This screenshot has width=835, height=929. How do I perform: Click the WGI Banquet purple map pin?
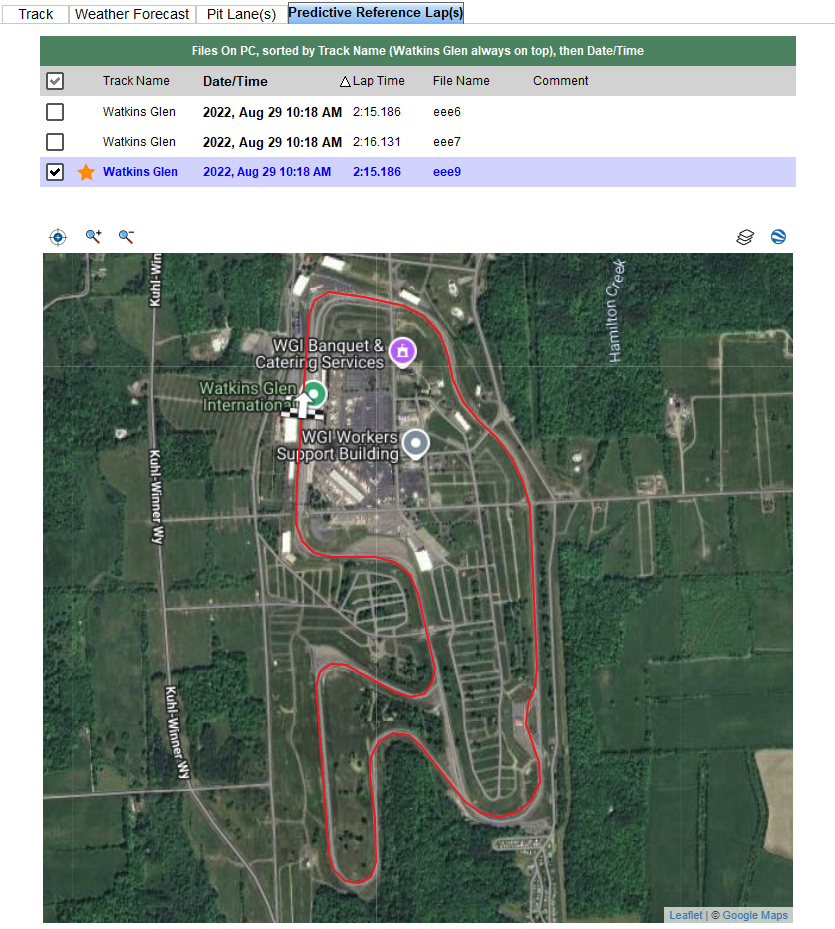coord(402,351)
